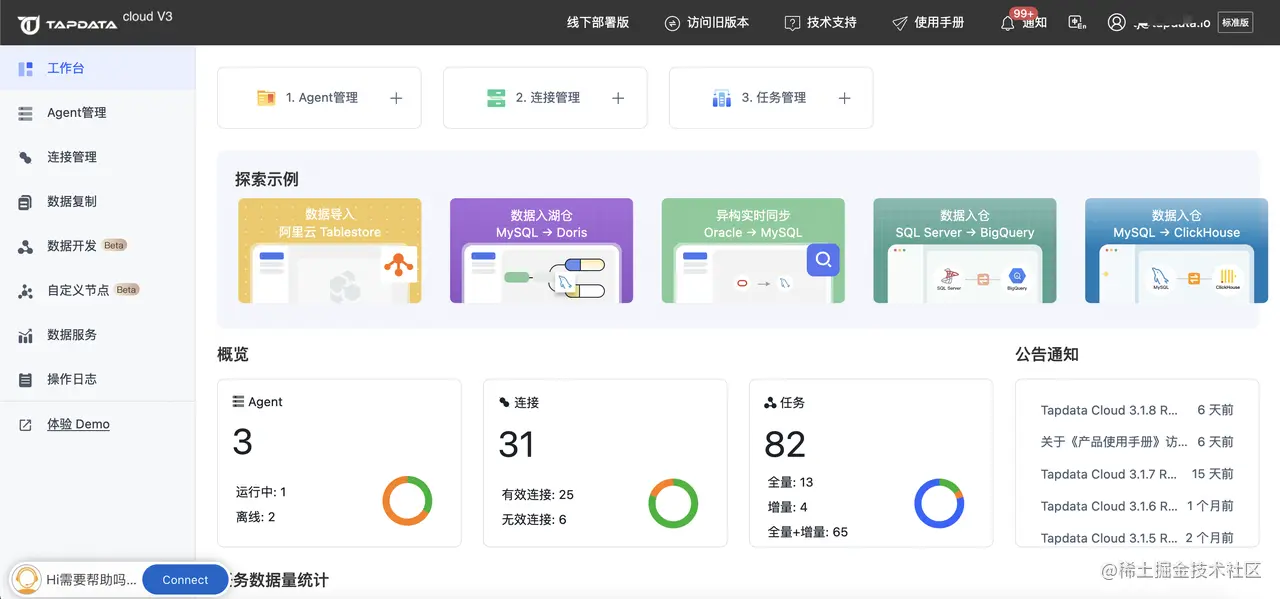Open 数据服务 in the sidebar

coord(97,335)
